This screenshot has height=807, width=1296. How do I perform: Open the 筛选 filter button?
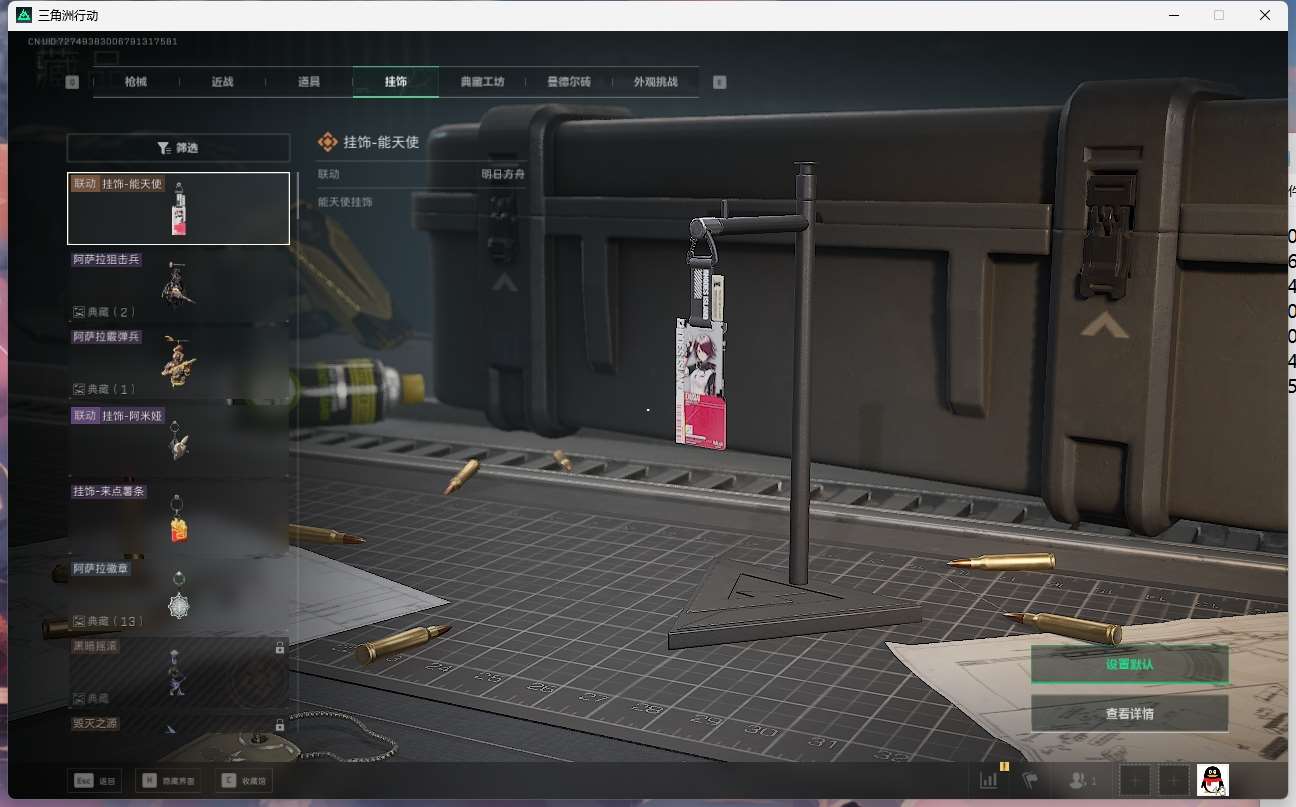pos(178,148)
